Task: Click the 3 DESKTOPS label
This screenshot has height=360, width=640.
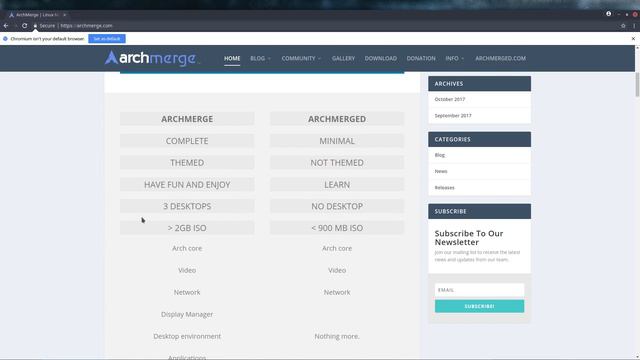Action: click(187, 206)
